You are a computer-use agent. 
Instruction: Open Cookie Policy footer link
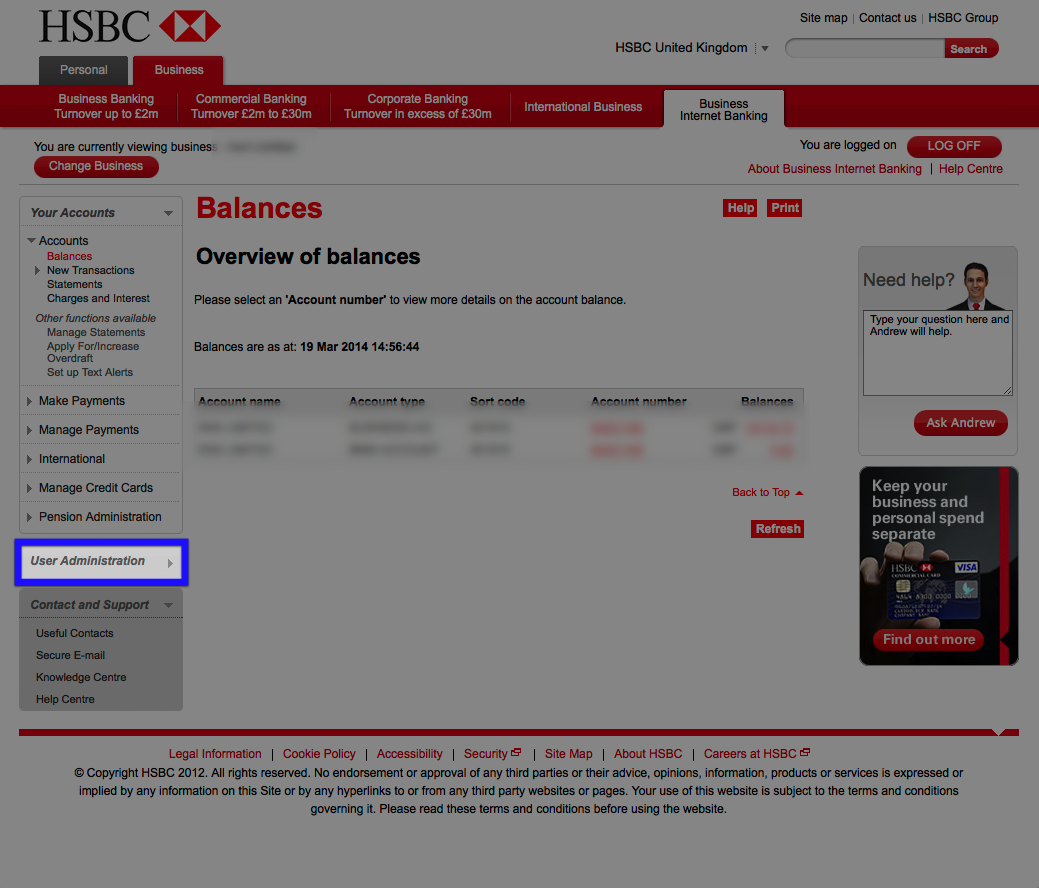coord(319,754)
